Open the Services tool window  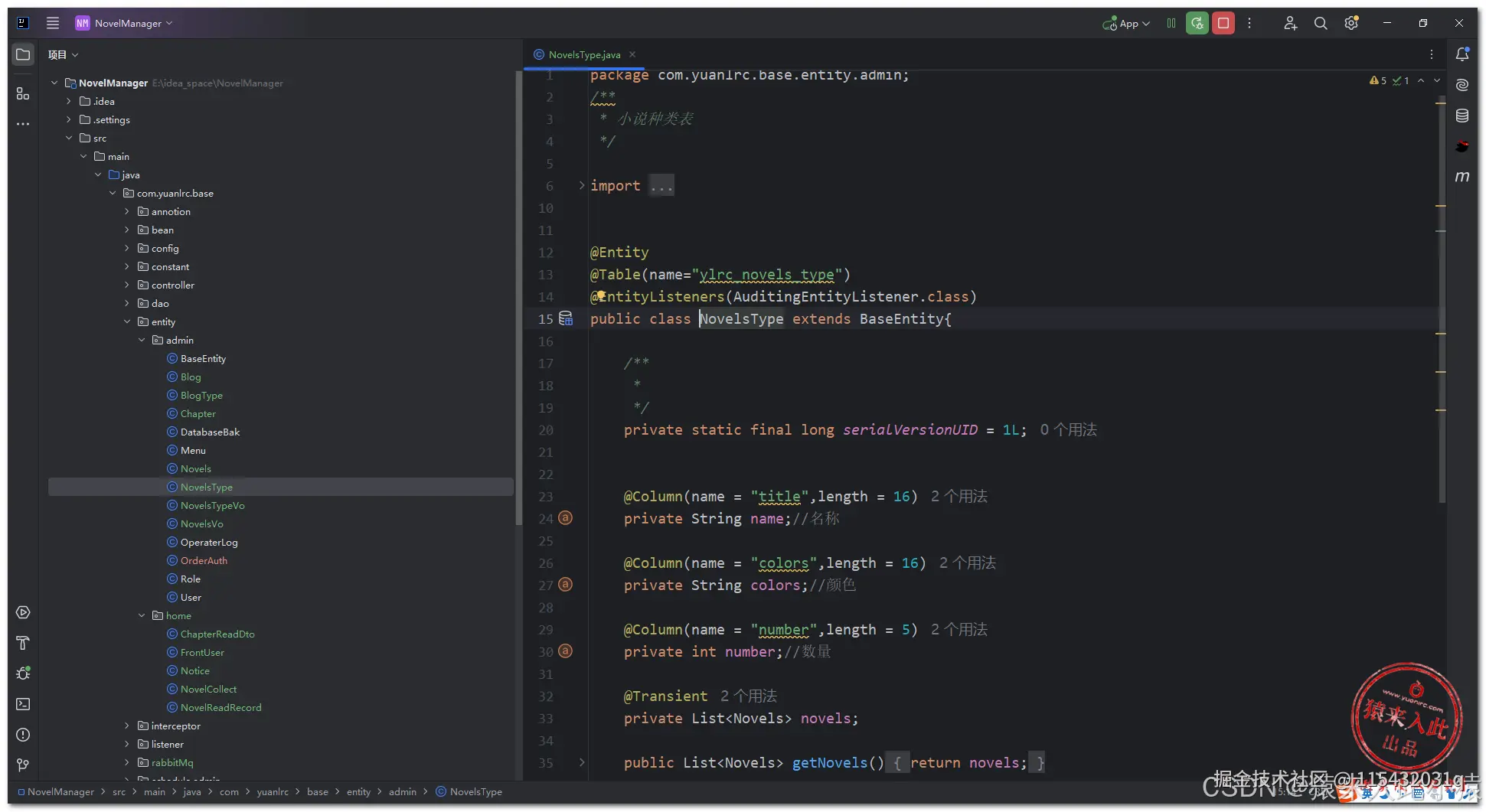click(23, 612)
